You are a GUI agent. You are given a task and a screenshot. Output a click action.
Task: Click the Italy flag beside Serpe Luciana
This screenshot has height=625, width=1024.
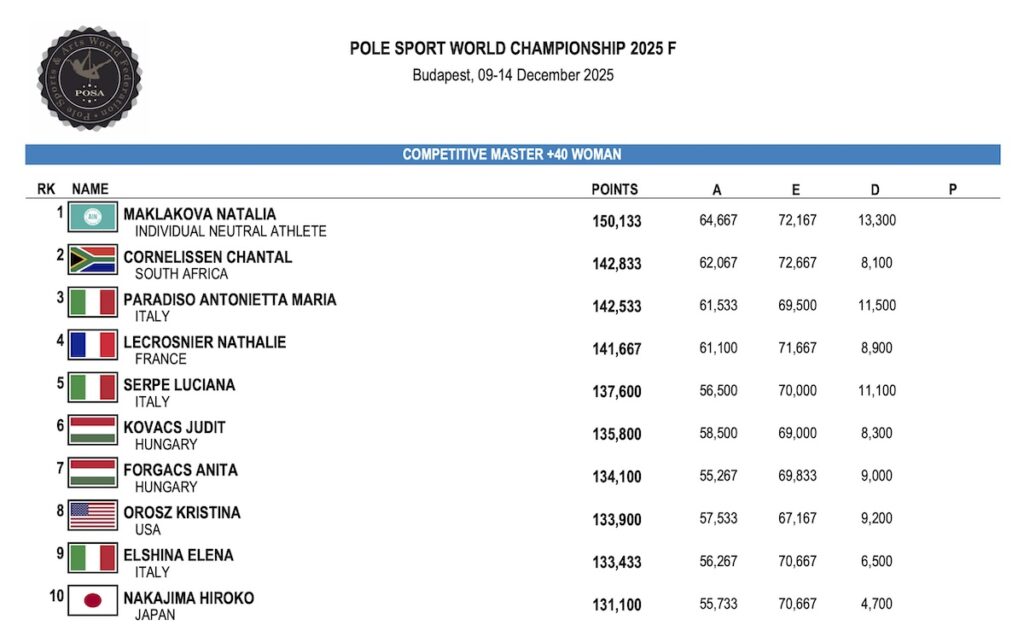click(93, 388)
